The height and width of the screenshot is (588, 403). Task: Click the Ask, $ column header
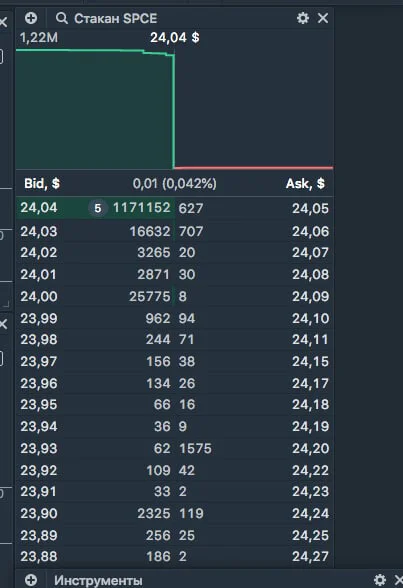coord(305,183)
